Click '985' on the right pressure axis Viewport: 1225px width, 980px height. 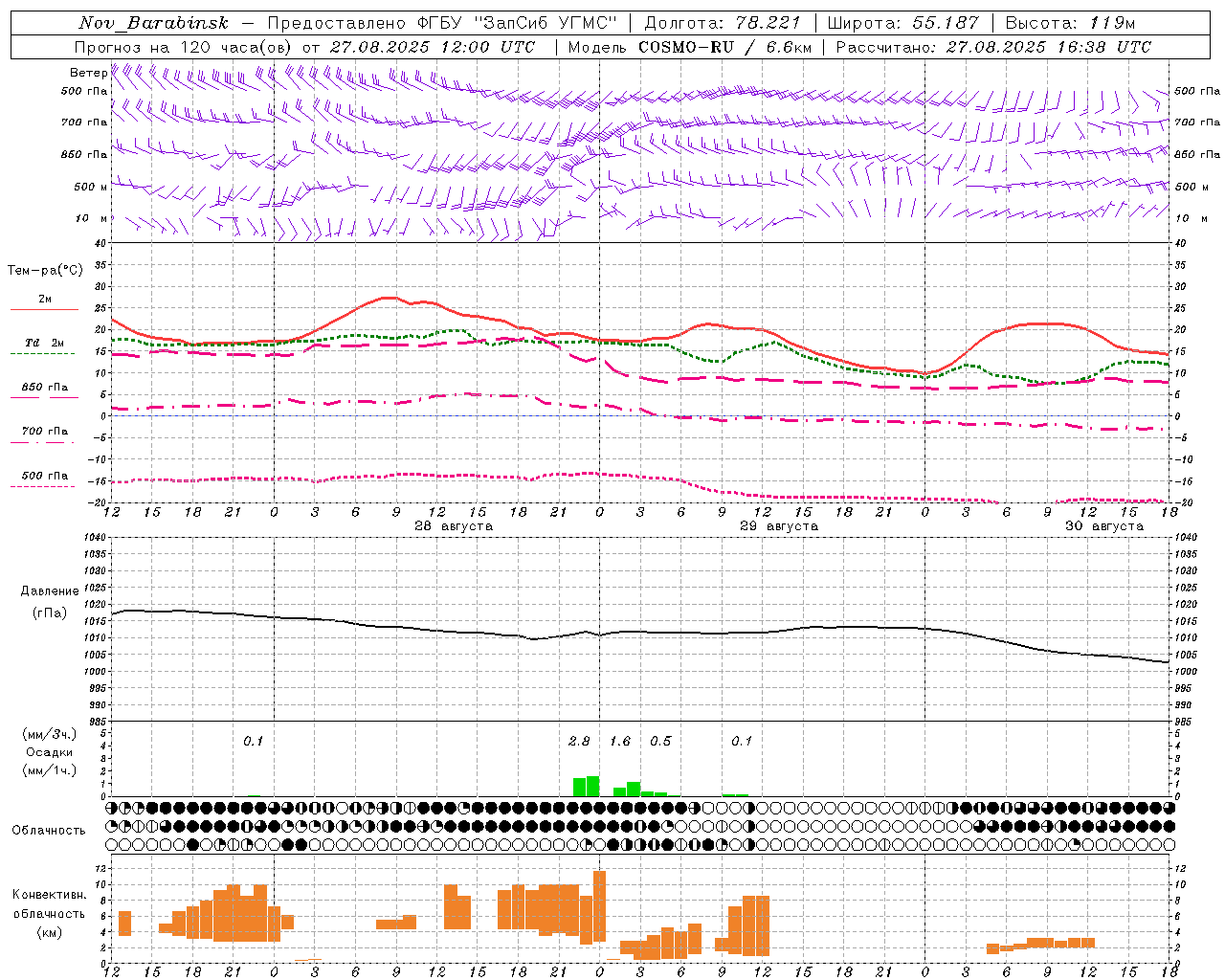[x=1185, y=722]
